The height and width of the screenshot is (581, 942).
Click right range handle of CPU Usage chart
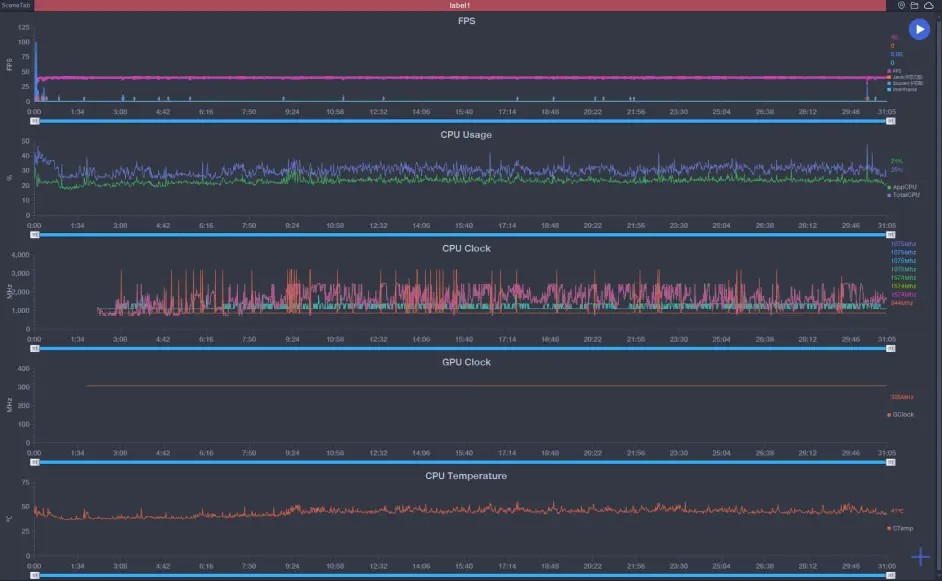coord(890,234)
